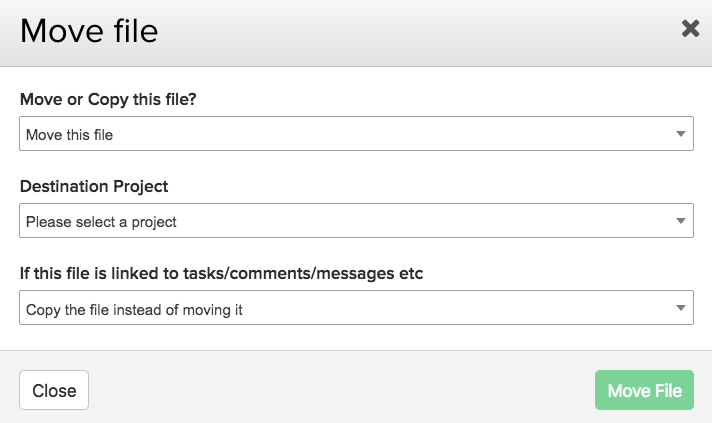Screen dimensions: 712x423
Task: Click the white Close button in footer
Action: 54,390
